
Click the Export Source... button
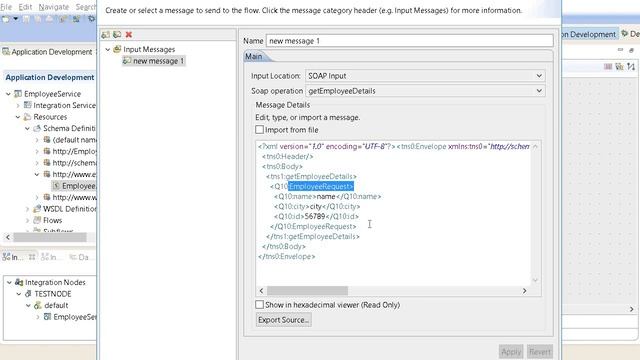click(x=284, y=320)
